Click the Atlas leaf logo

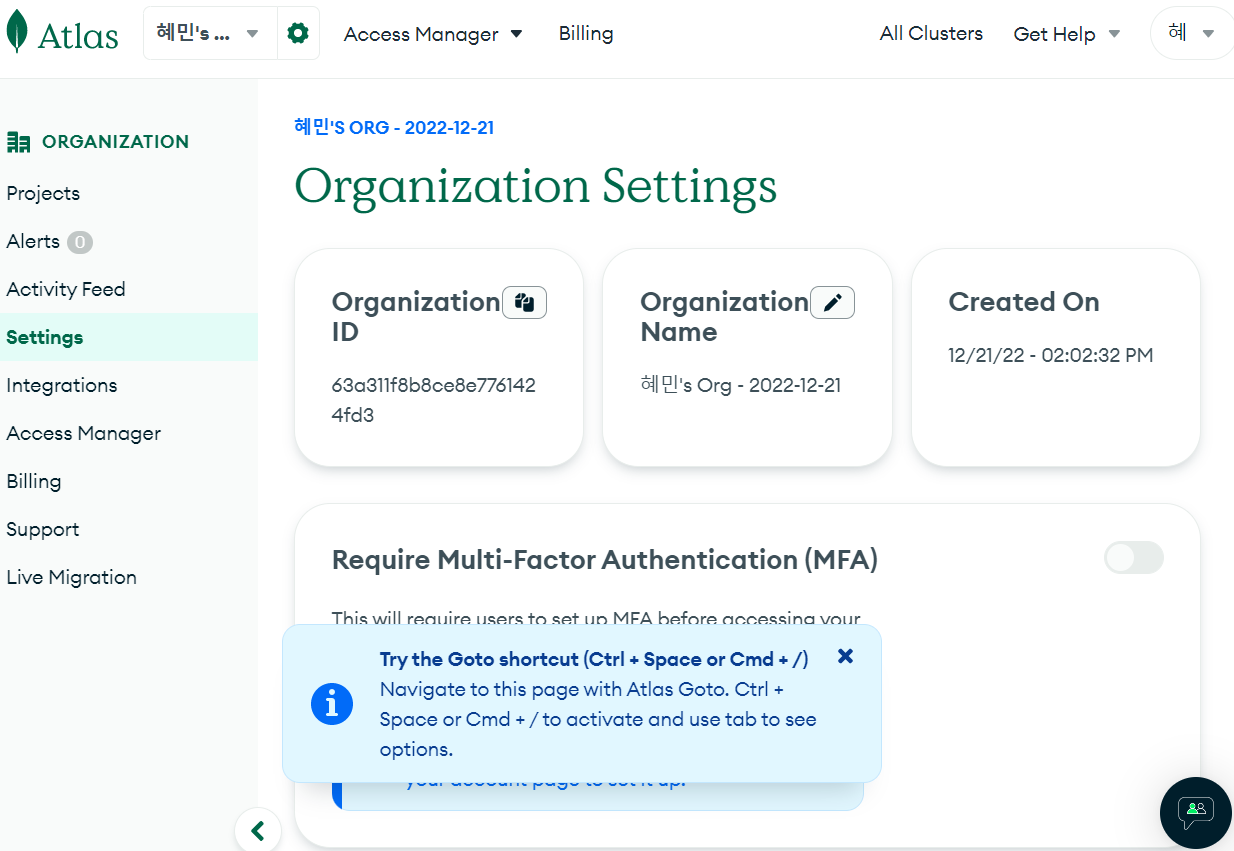[x=17, y=32]
